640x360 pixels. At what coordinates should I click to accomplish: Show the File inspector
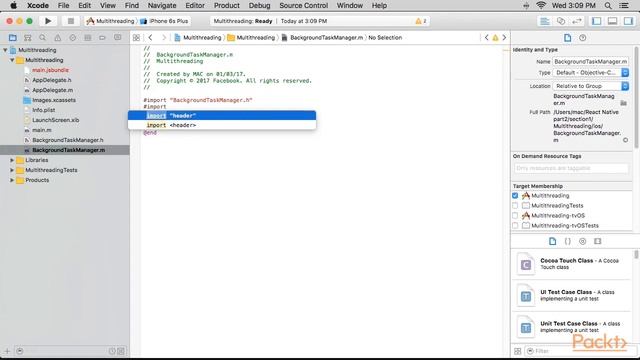[567, 38]
